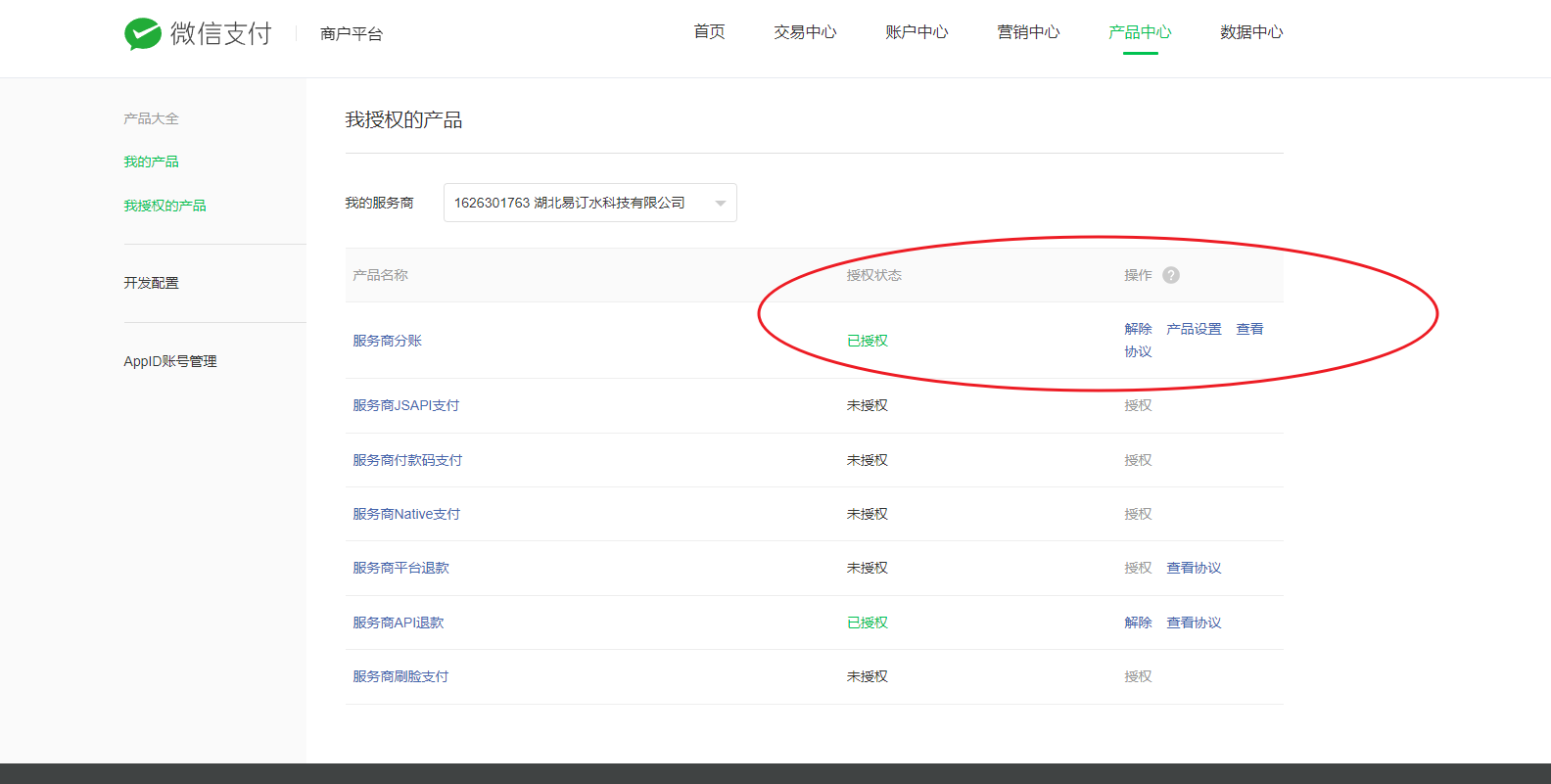Open the 服务商平台退款 product link
The image size is (1551, 784).
click(x=401, y=568)
